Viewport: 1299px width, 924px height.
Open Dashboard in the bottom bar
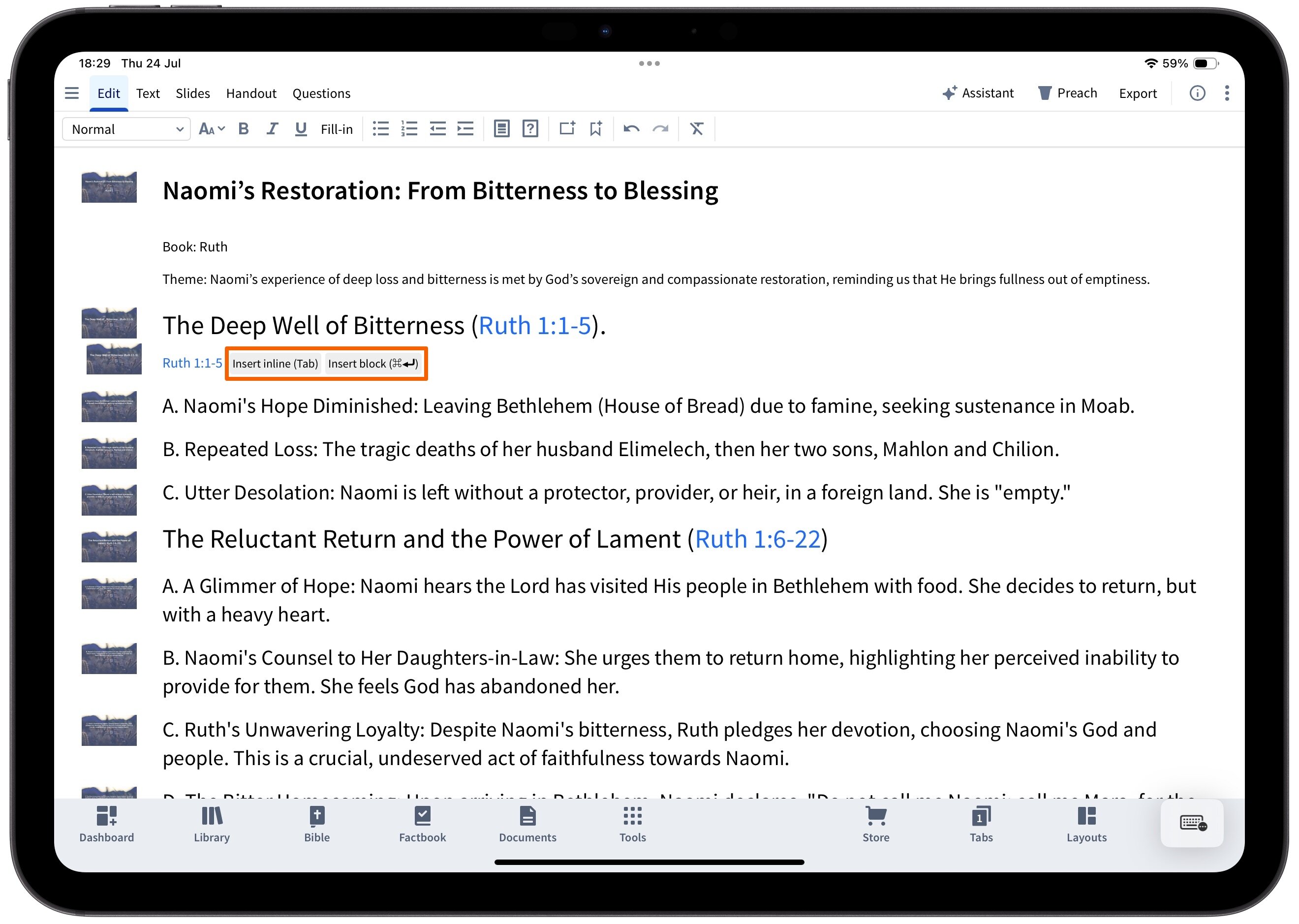click(106, 825)
